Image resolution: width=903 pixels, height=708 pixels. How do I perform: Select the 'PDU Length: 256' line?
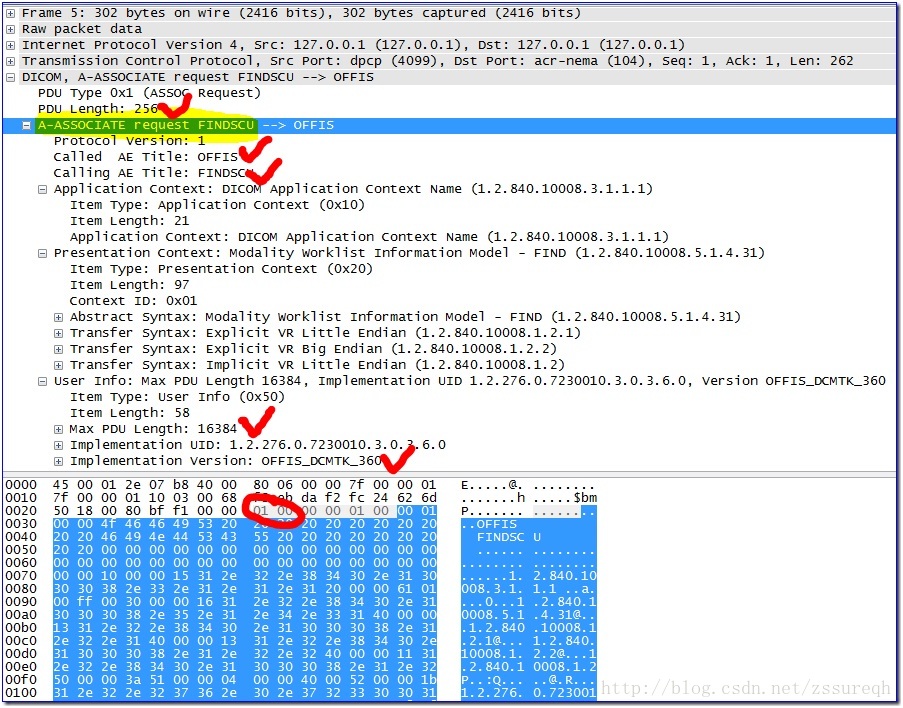pos(98,109)
